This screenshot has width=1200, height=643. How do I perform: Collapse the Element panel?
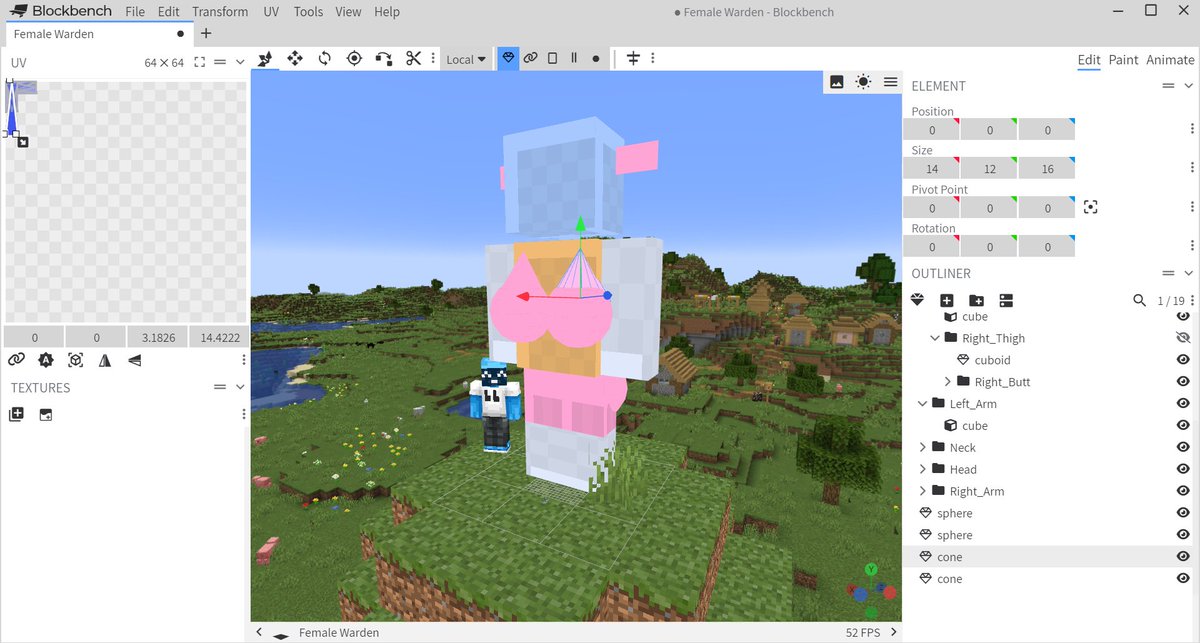[1188, 86]
